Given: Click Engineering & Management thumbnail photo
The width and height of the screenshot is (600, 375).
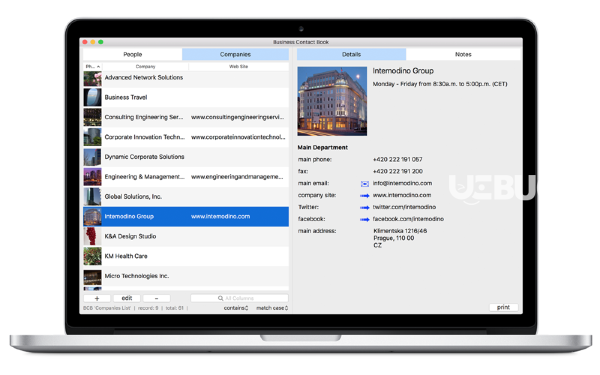Looking at the screenshot, I should [93, 177].
